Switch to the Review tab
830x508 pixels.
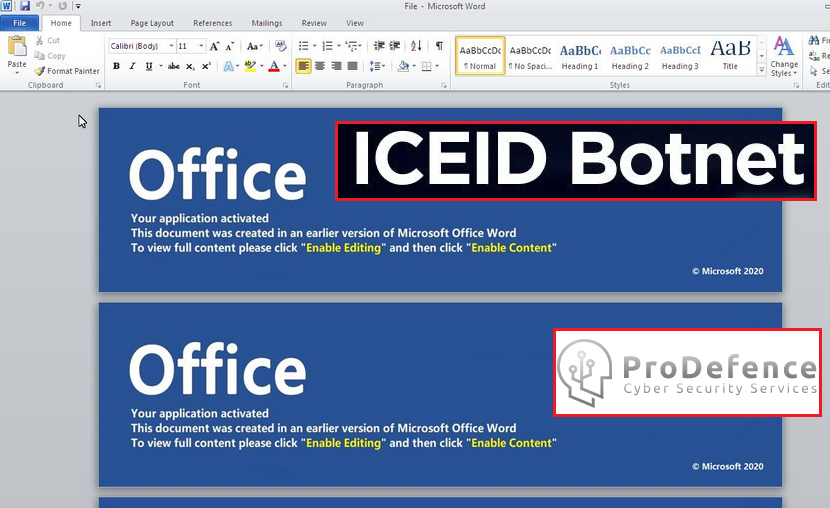(x=314, y=23)
